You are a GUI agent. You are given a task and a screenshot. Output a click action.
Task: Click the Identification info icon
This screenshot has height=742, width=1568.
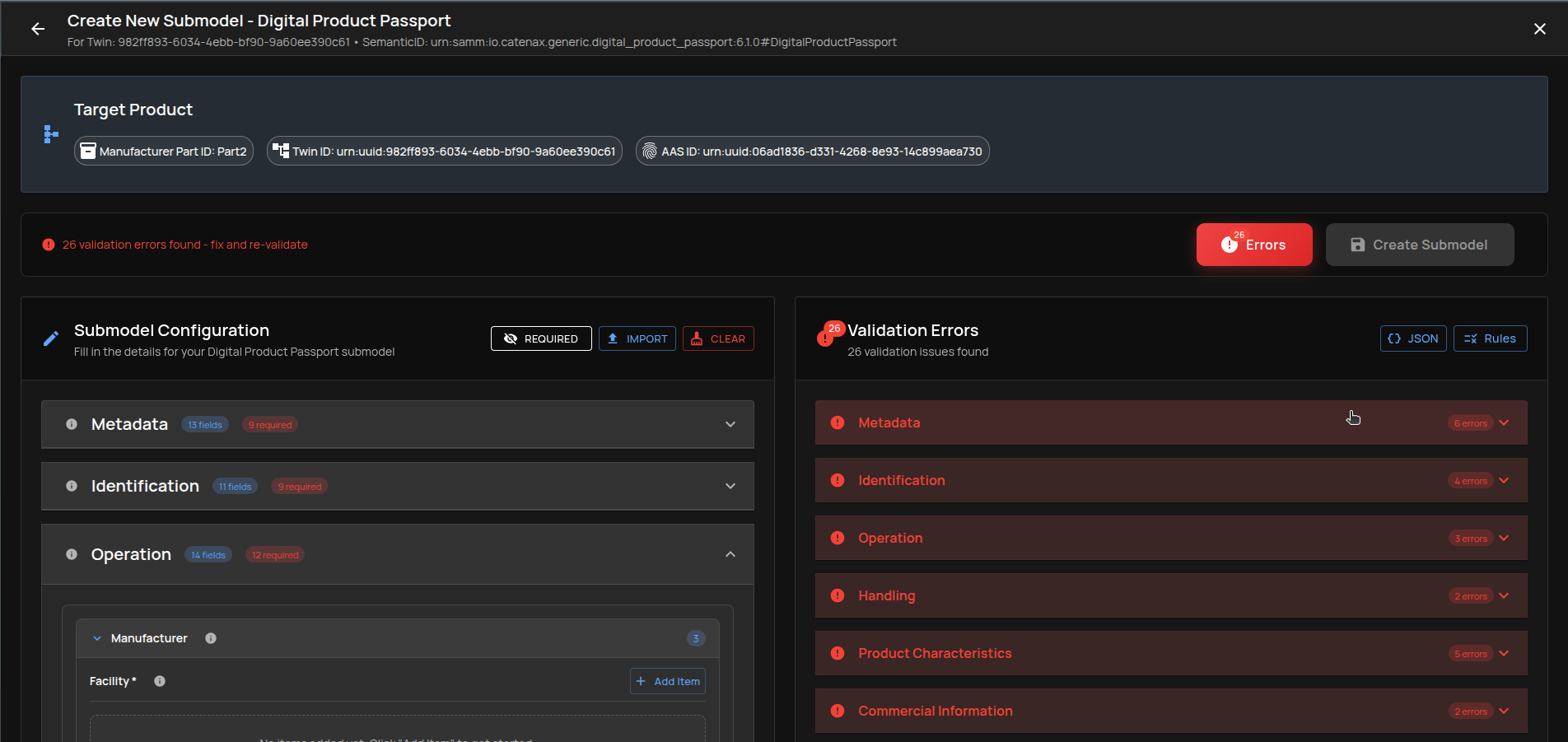pos(71,486)
